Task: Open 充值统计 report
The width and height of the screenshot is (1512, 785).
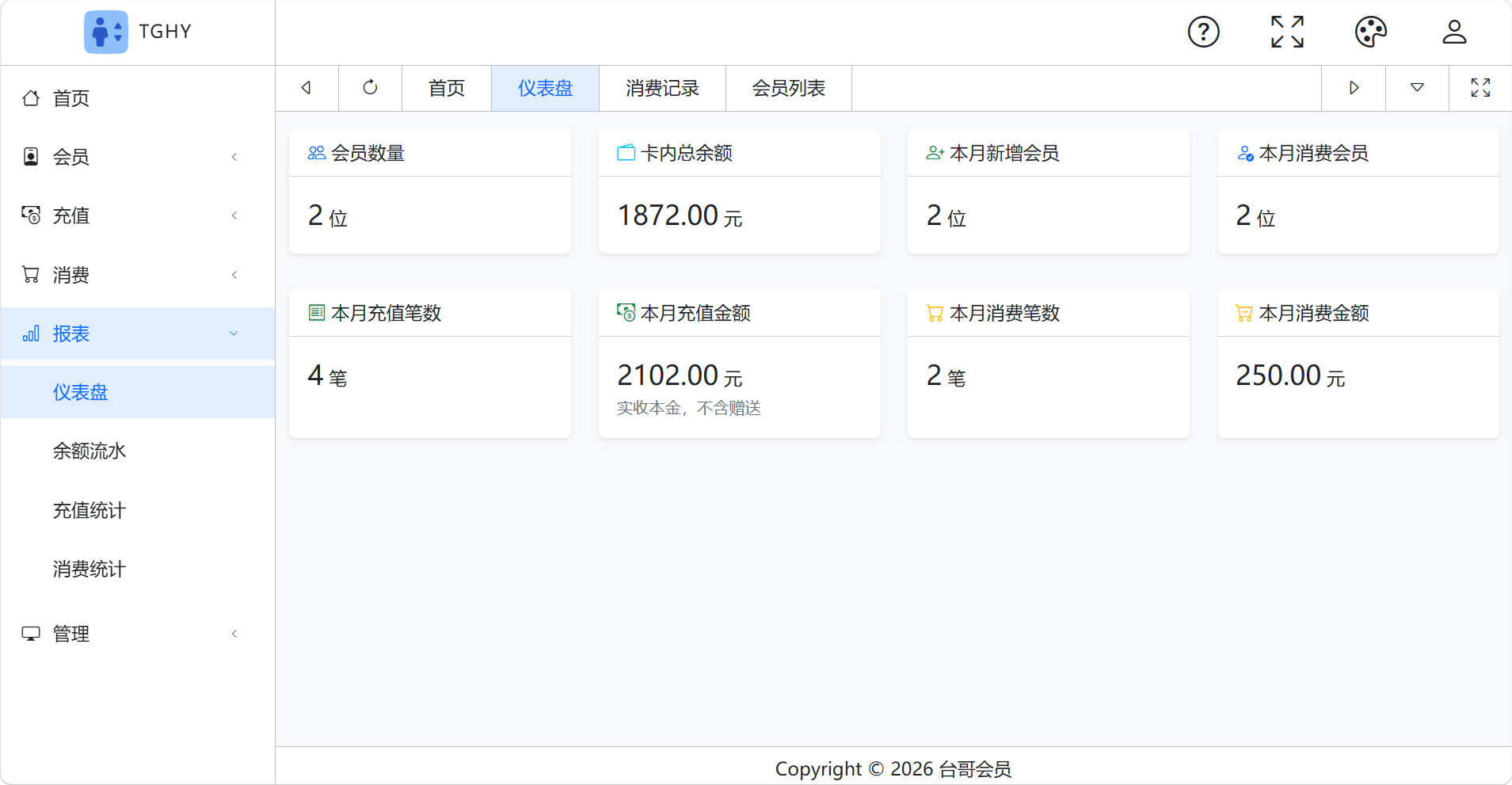Action: point(138,510)
